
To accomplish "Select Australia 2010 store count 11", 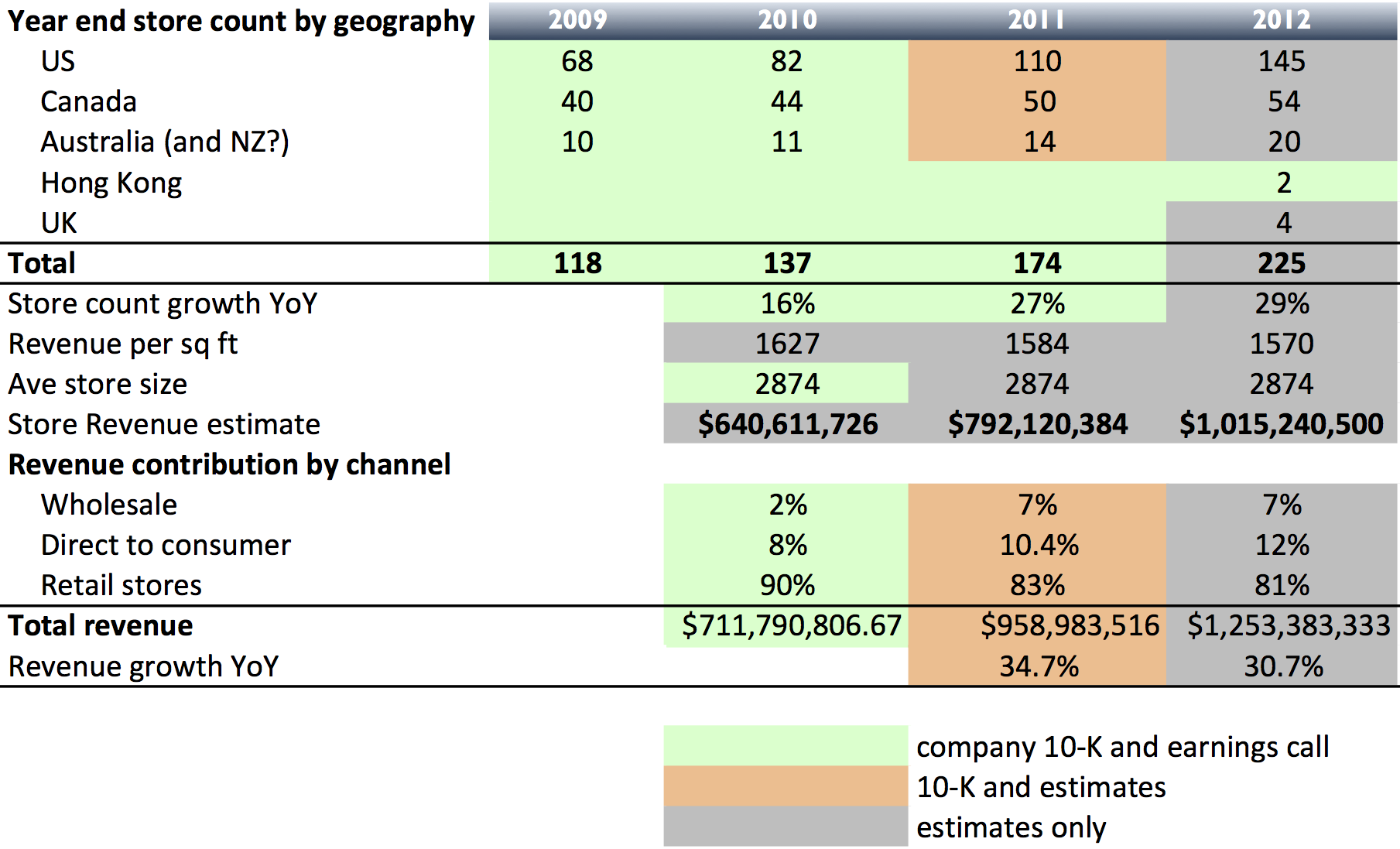I will pyautogui.click(x=787, y=142).
